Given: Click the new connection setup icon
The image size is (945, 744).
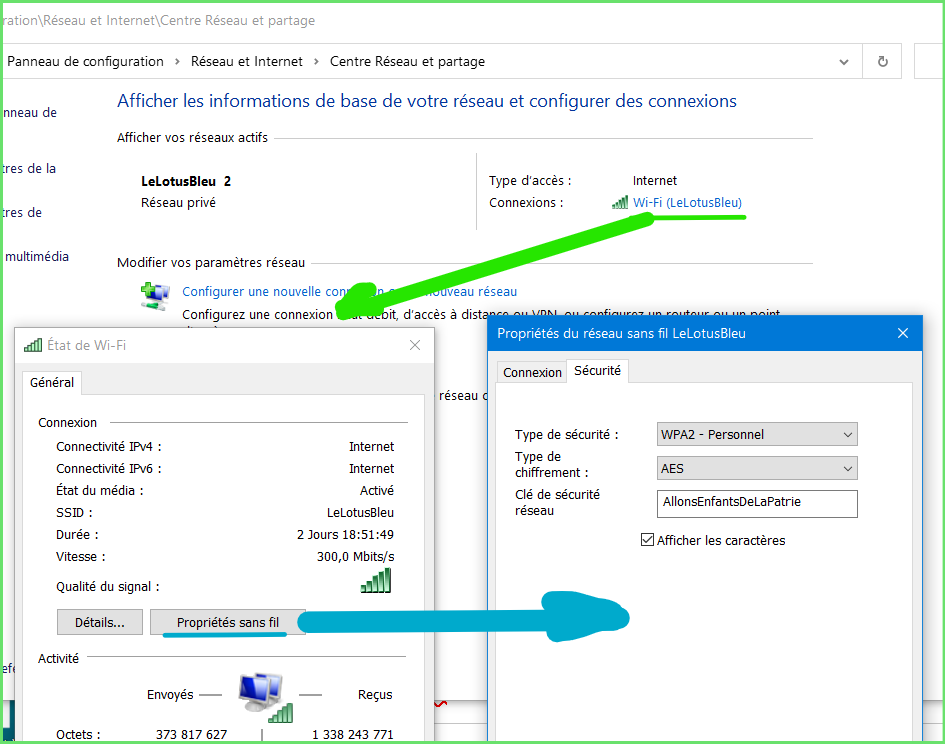Looking at the screenshot, I should coord(155,295).
